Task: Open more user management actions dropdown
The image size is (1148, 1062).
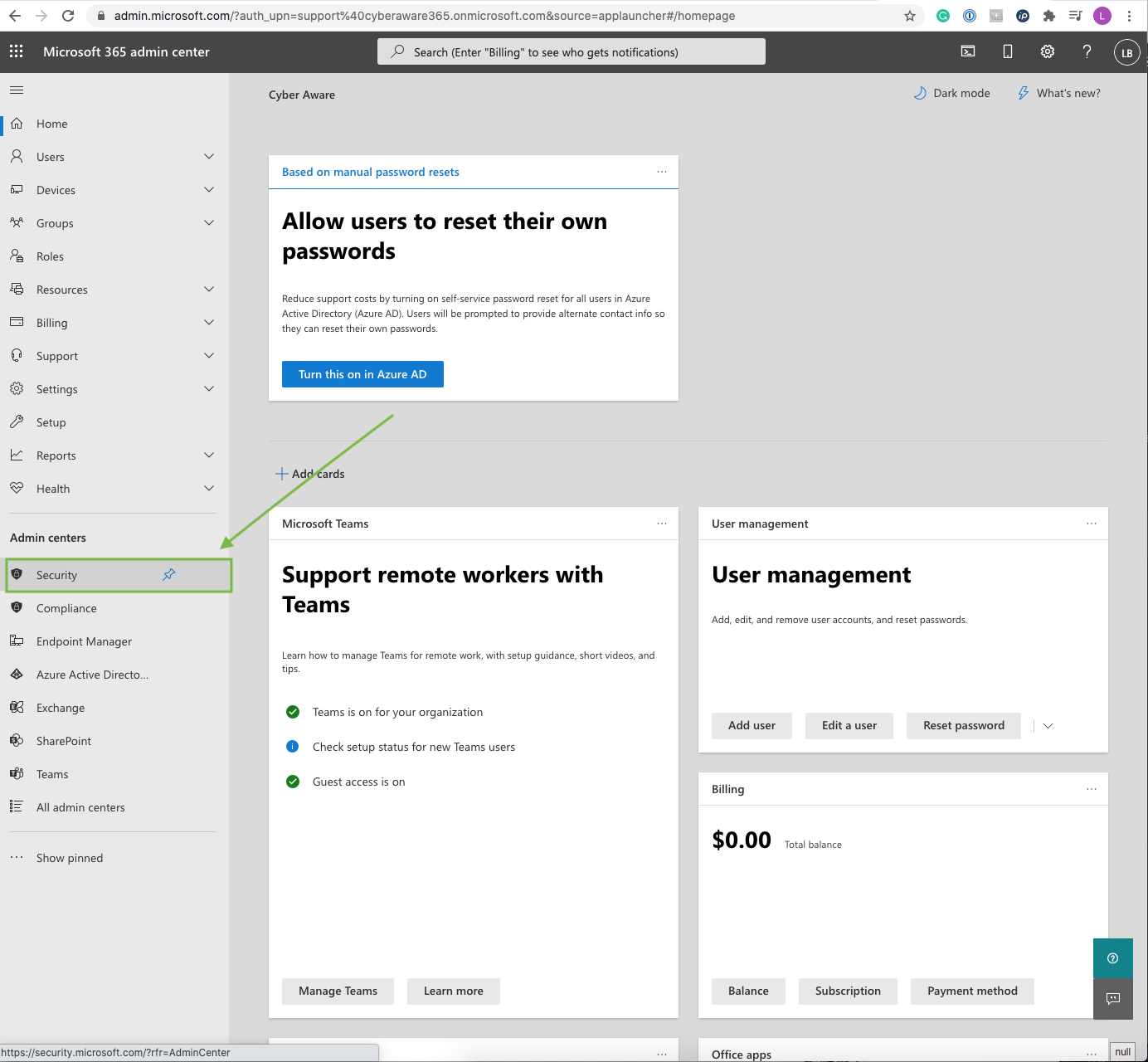Action: pyautogui.click(x=1048, y=726)
